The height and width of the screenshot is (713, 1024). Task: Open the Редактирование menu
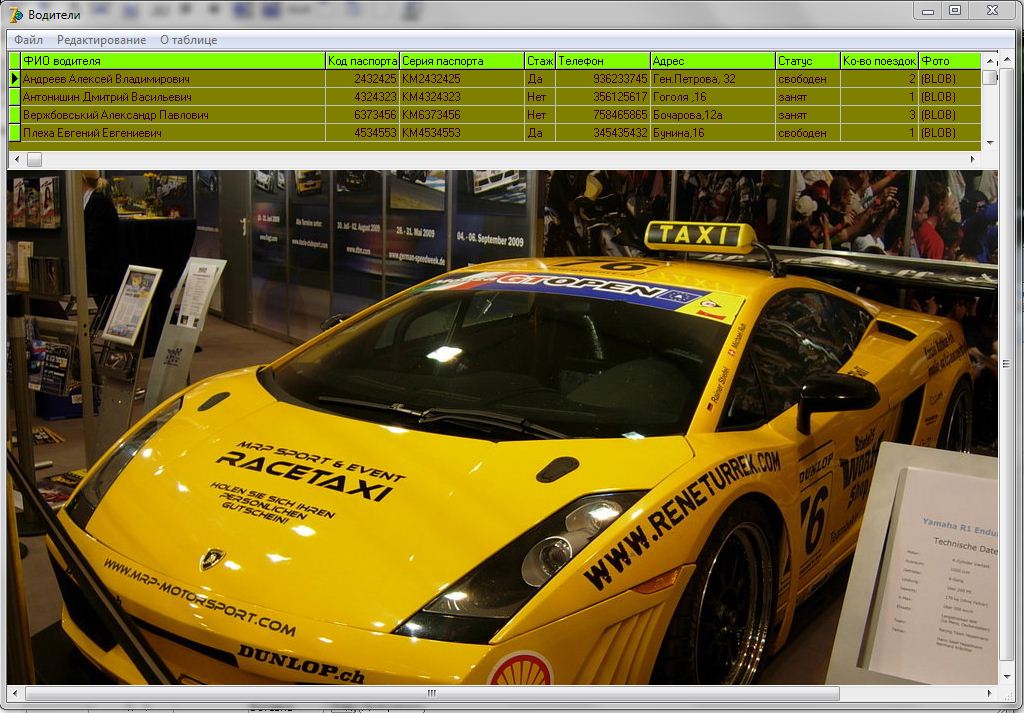[x=101, y=40]
